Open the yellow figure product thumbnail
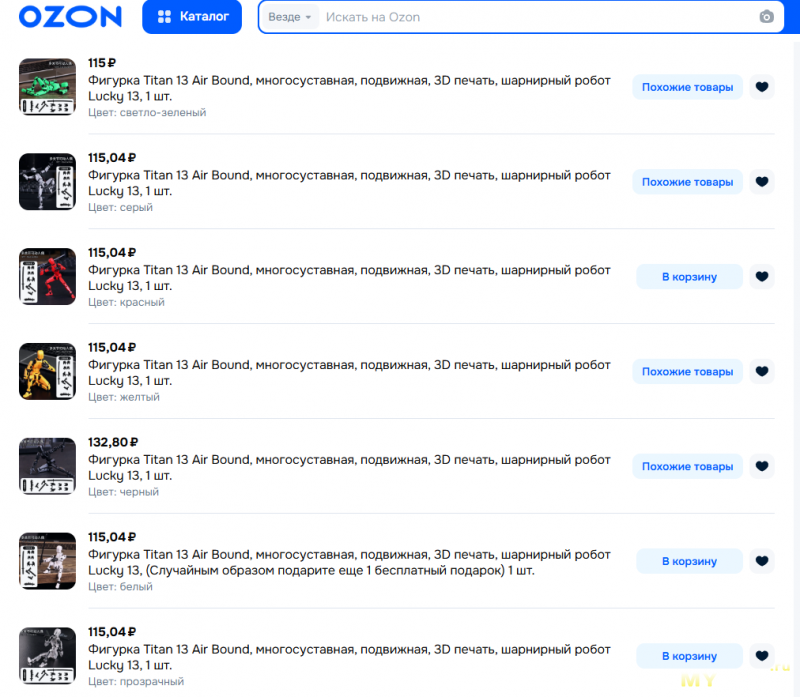 (47, 371)
